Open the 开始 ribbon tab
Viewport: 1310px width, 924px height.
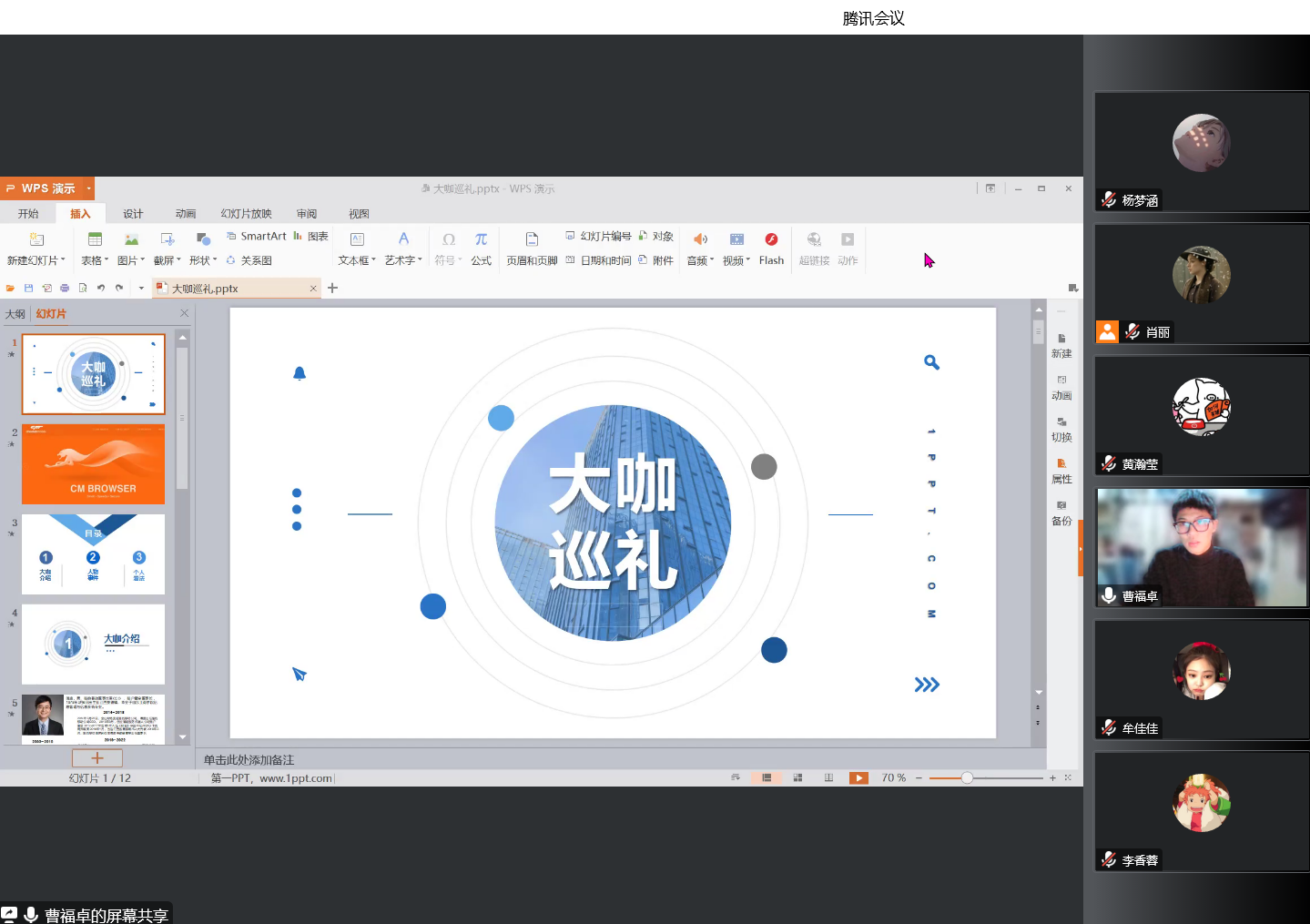[28, 214]
